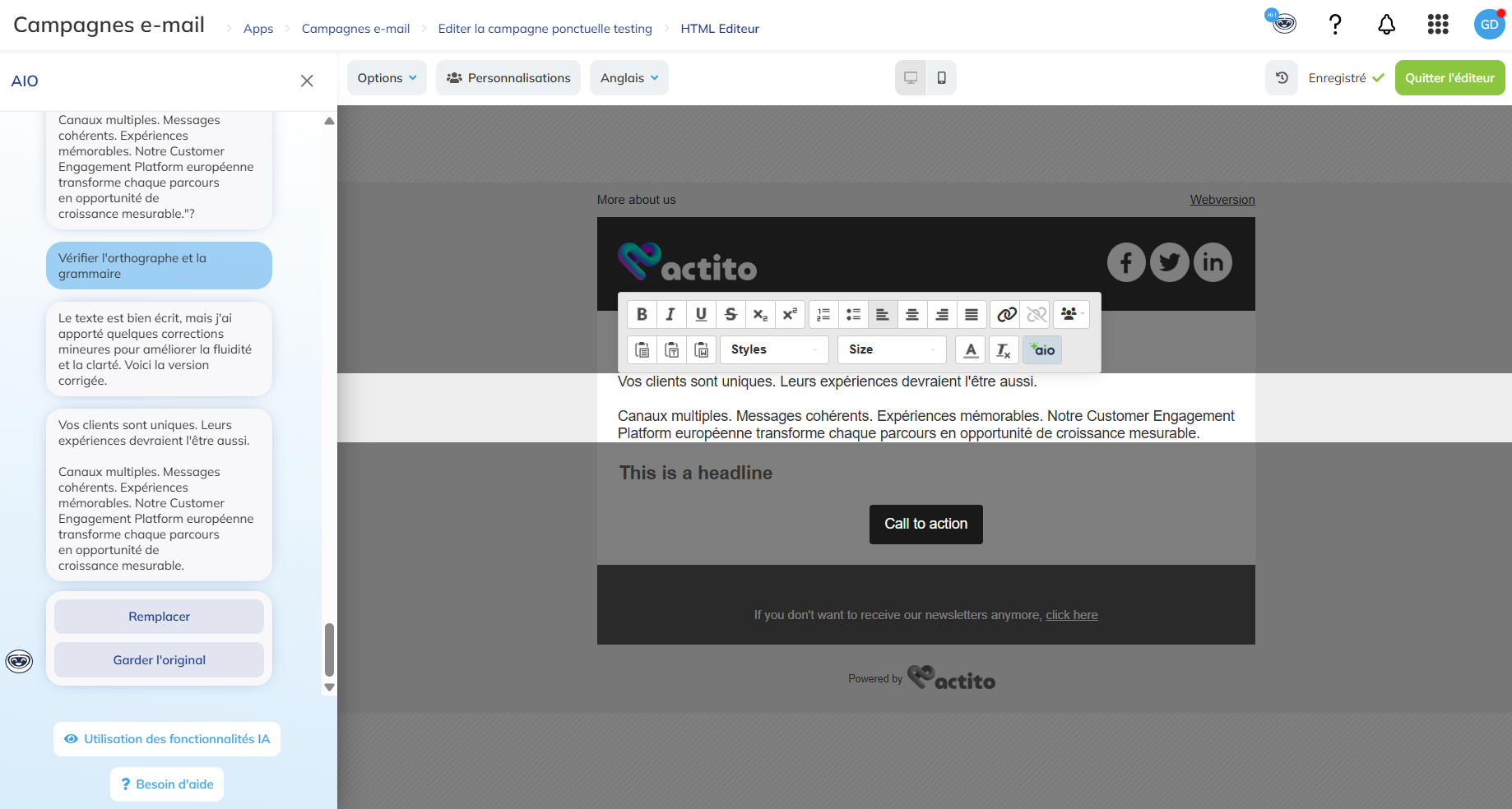
Task: Click the Facebook social icon
Action: pyautogui.click(x=1126, y=262)
